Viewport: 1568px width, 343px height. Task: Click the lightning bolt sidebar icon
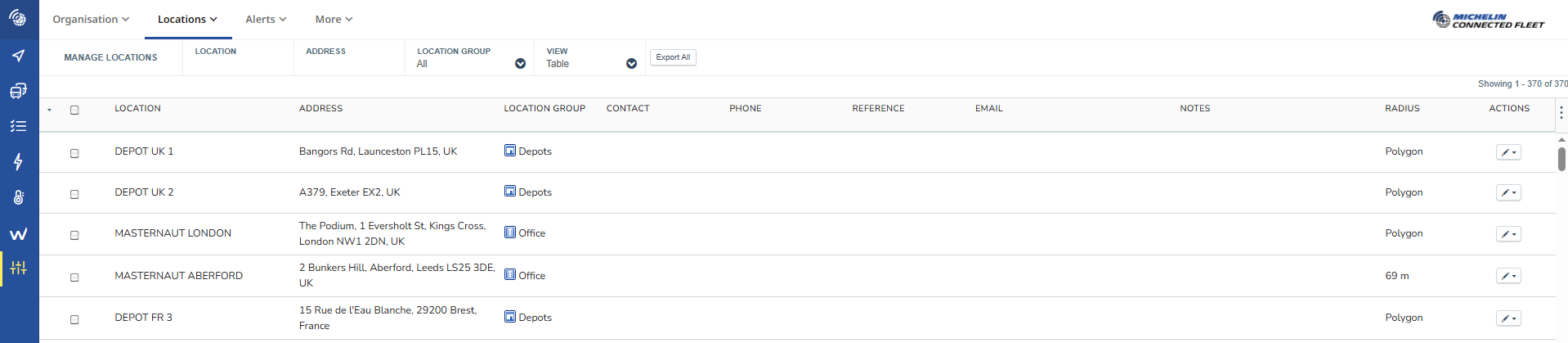(18, 161)
